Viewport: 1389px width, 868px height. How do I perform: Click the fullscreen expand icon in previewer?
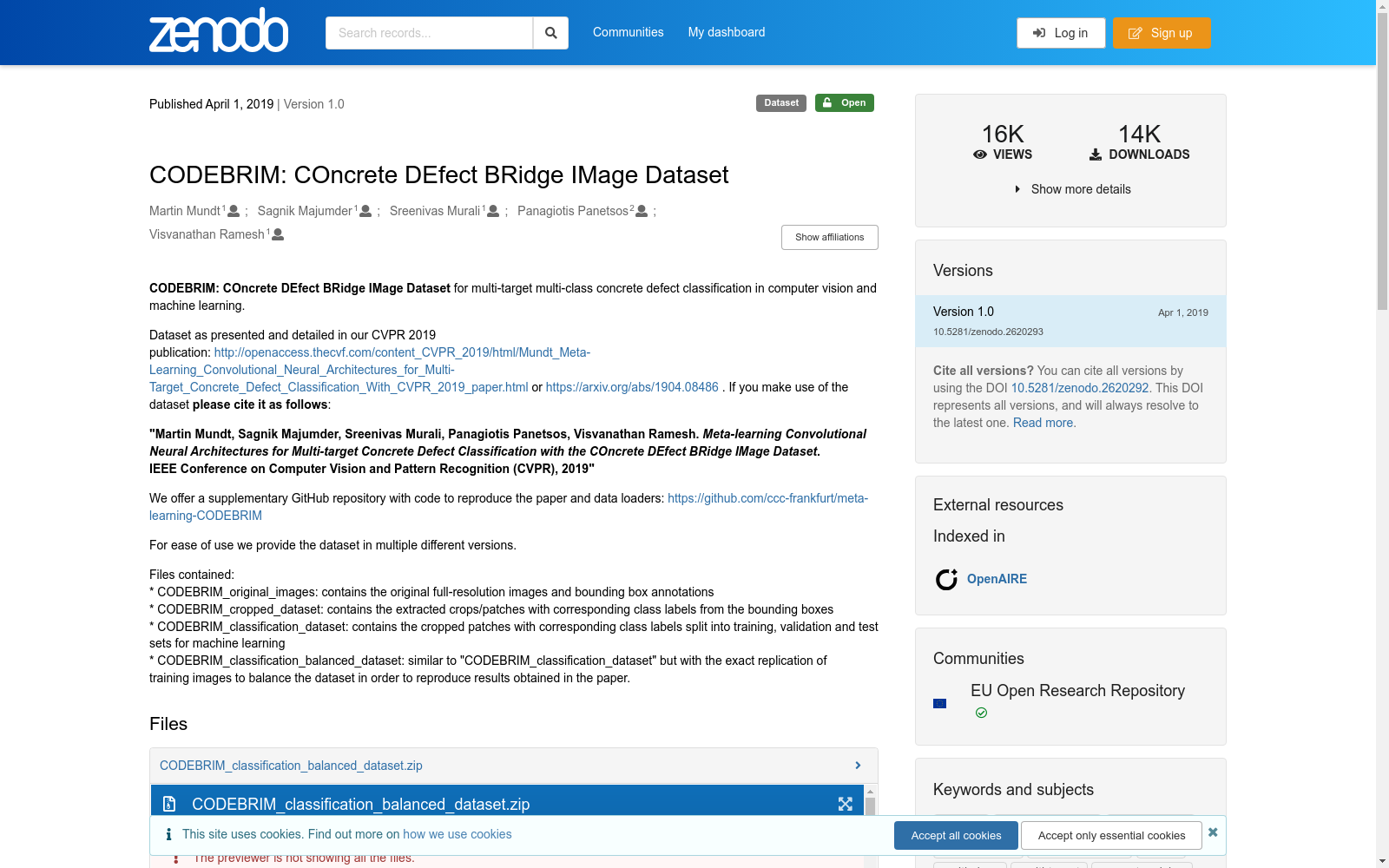[x=846, y=805]
